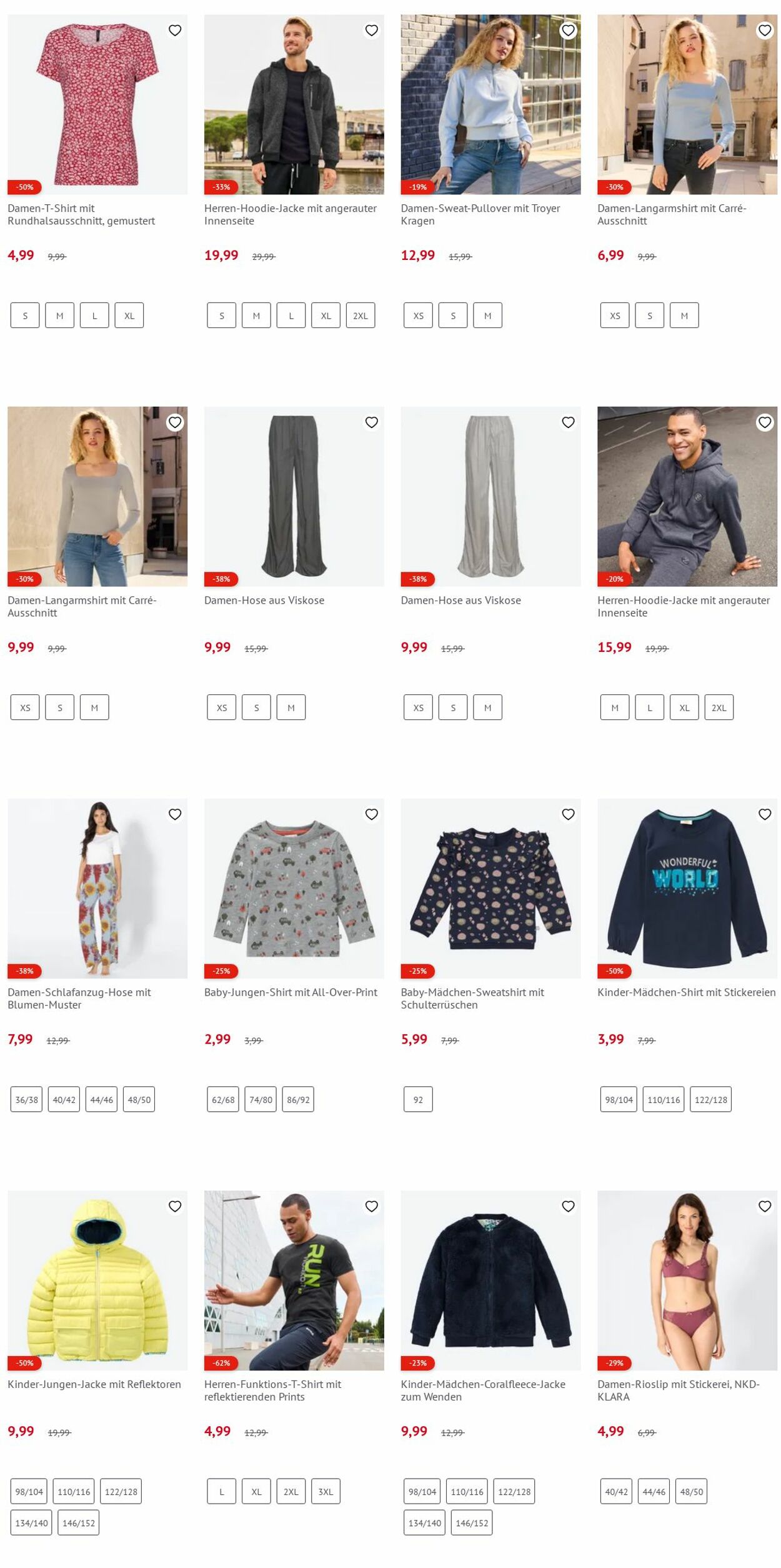Select size 48/50 for Damen-Rioslip NKD-KLARA

(x=692, y=1491)
